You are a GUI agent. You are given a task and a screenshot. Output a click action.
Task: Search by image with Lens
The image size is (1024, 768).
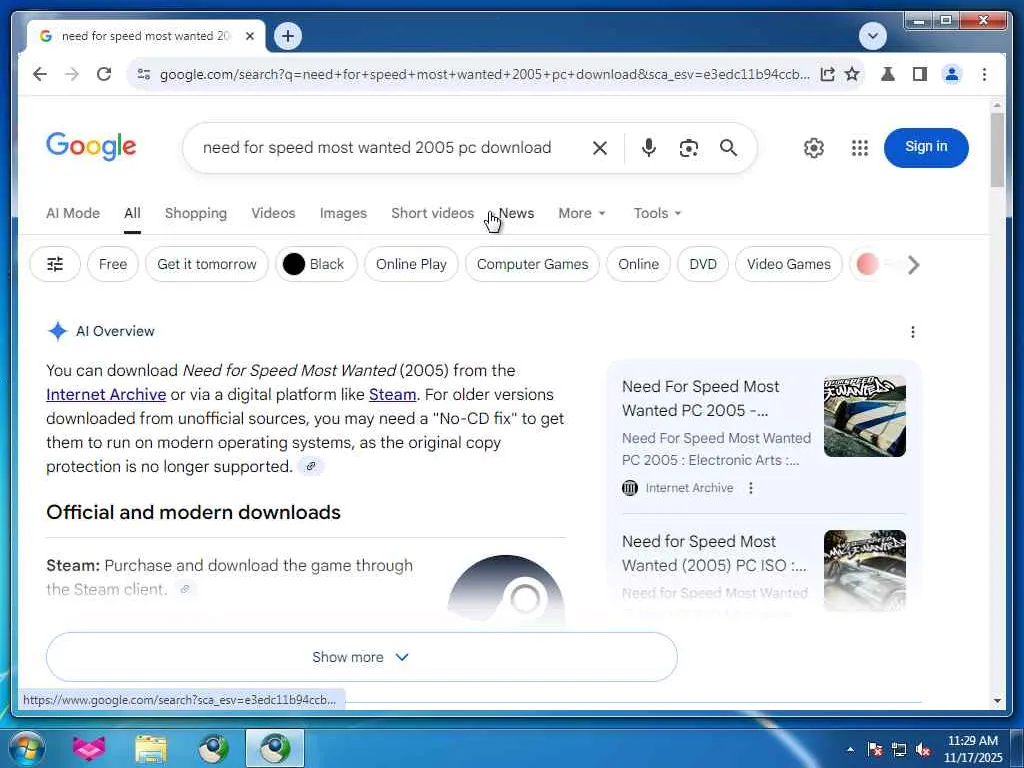[x=688, y=148]
